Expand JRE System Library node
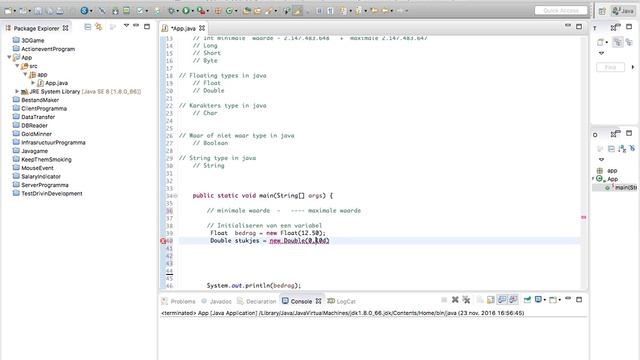Screen dimensions: 640x360 pyautogui.click(x=17, y=91)
